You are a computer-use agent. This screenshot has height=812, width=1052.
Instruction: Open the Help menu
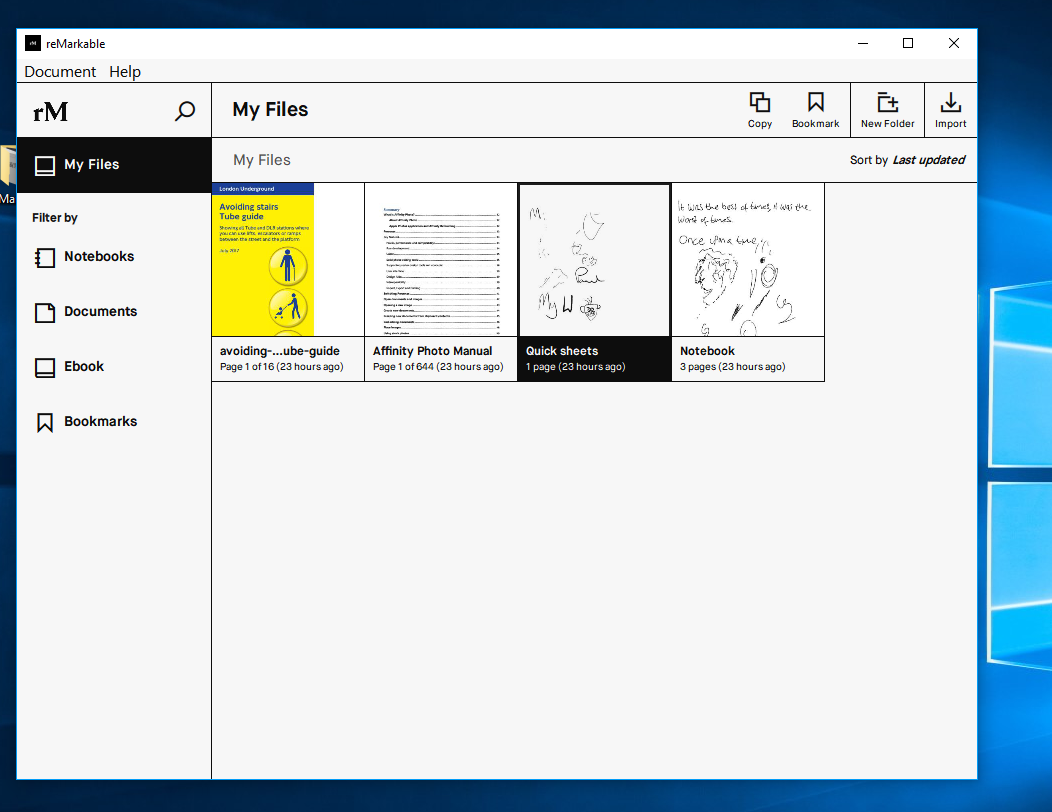pos(125,72)
